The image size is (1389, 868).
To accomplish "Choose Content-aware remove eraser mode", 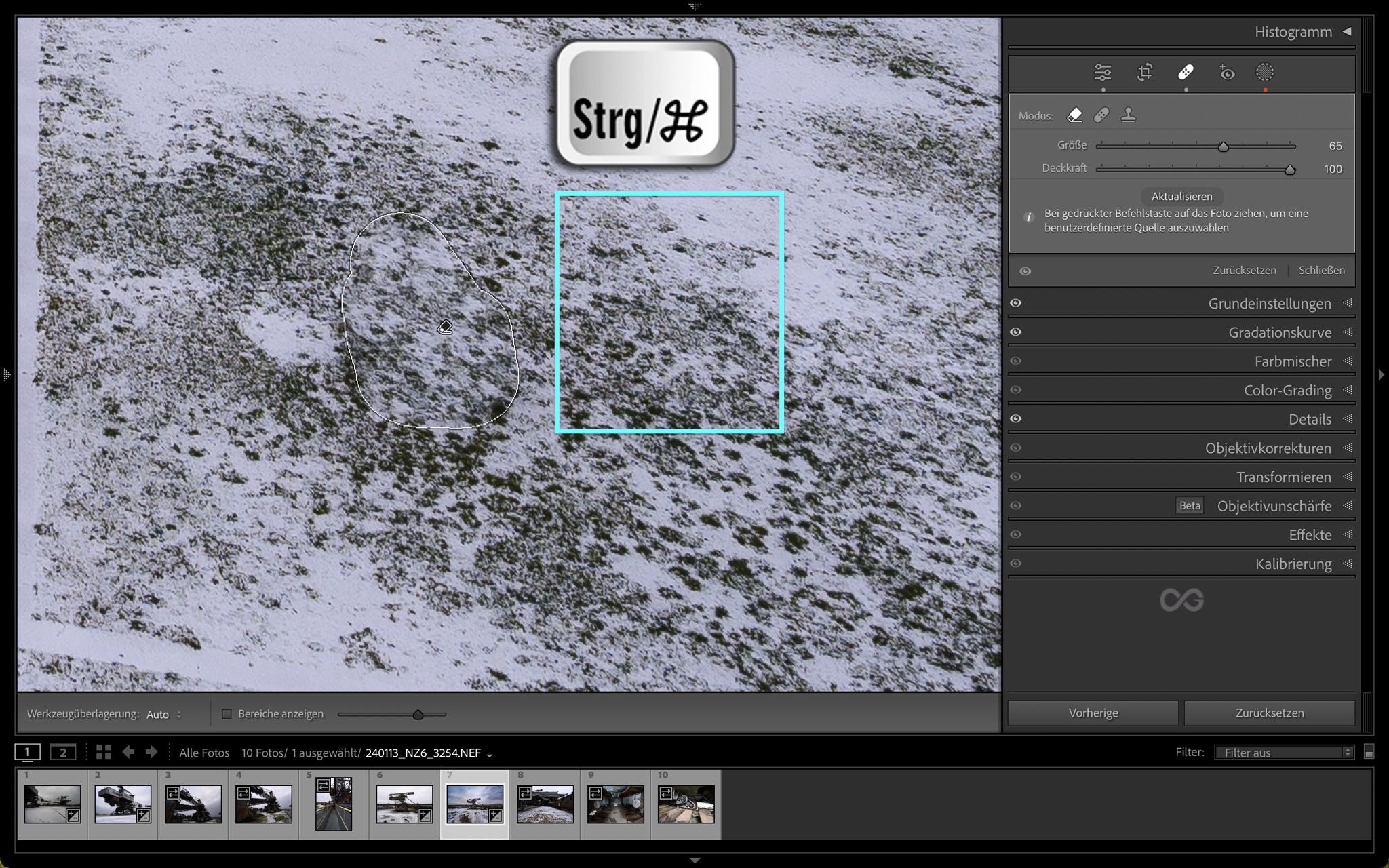I will [1074, 115].
